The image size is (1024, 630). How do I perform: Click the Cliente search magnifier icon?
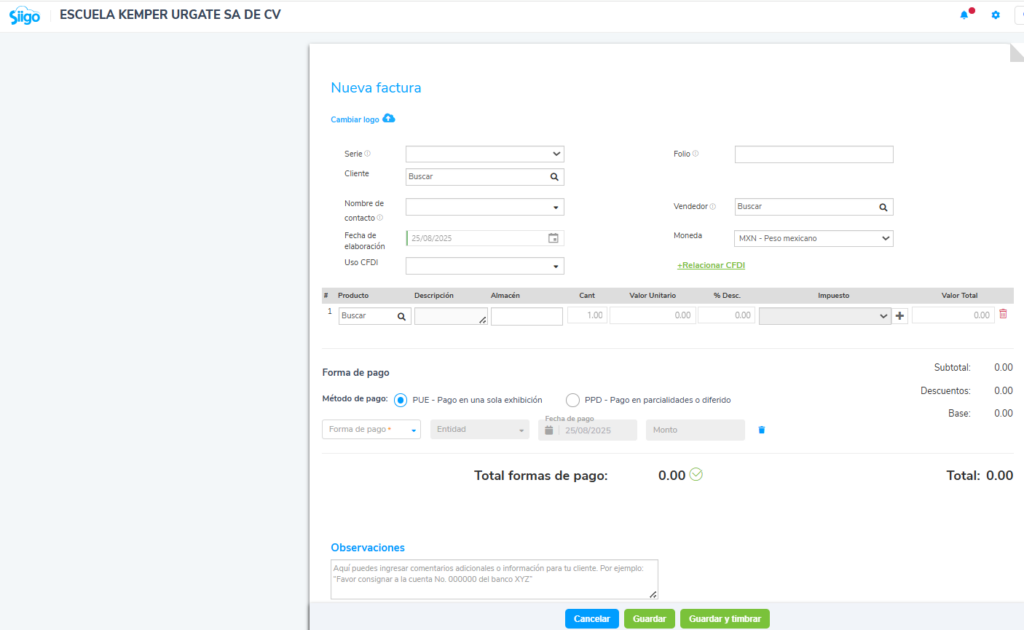coord(554,177)
